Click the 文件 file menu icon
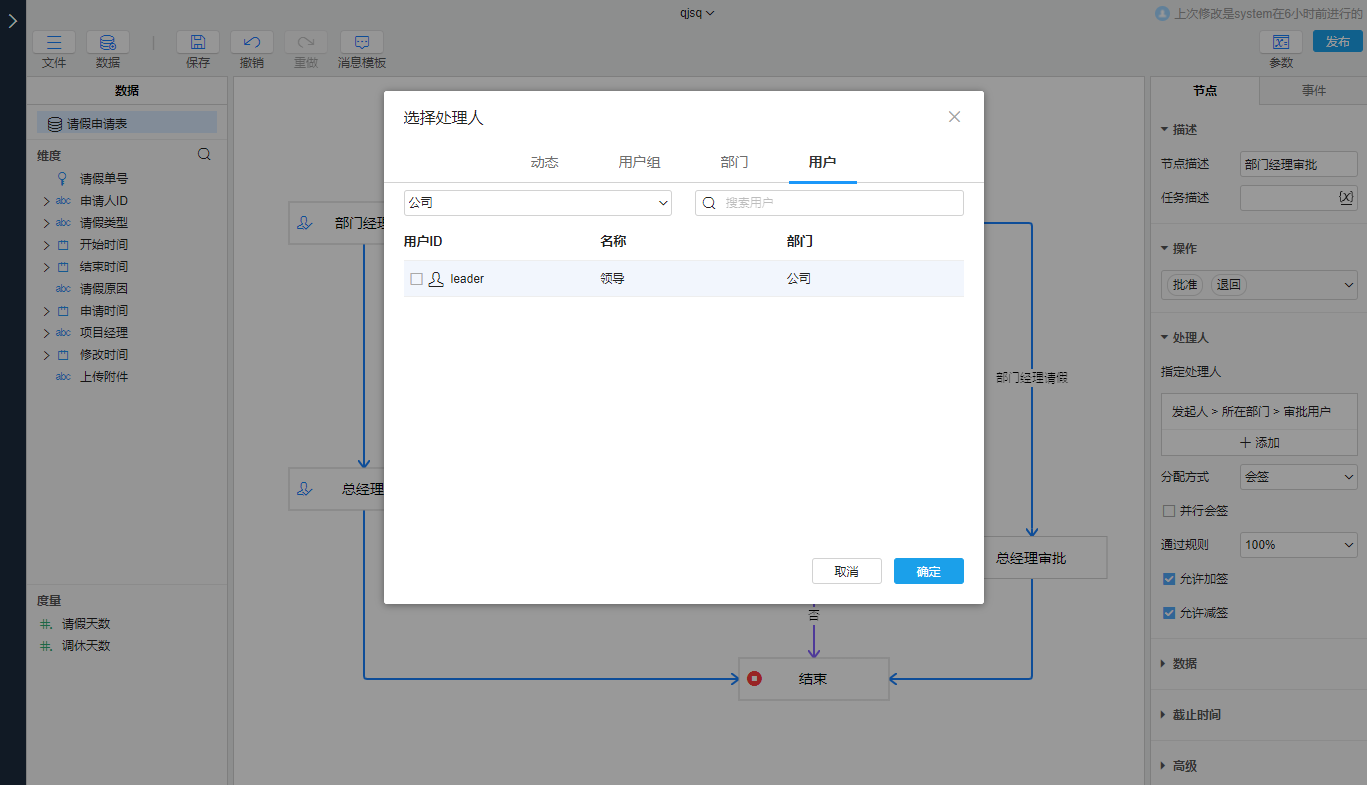 54,43
